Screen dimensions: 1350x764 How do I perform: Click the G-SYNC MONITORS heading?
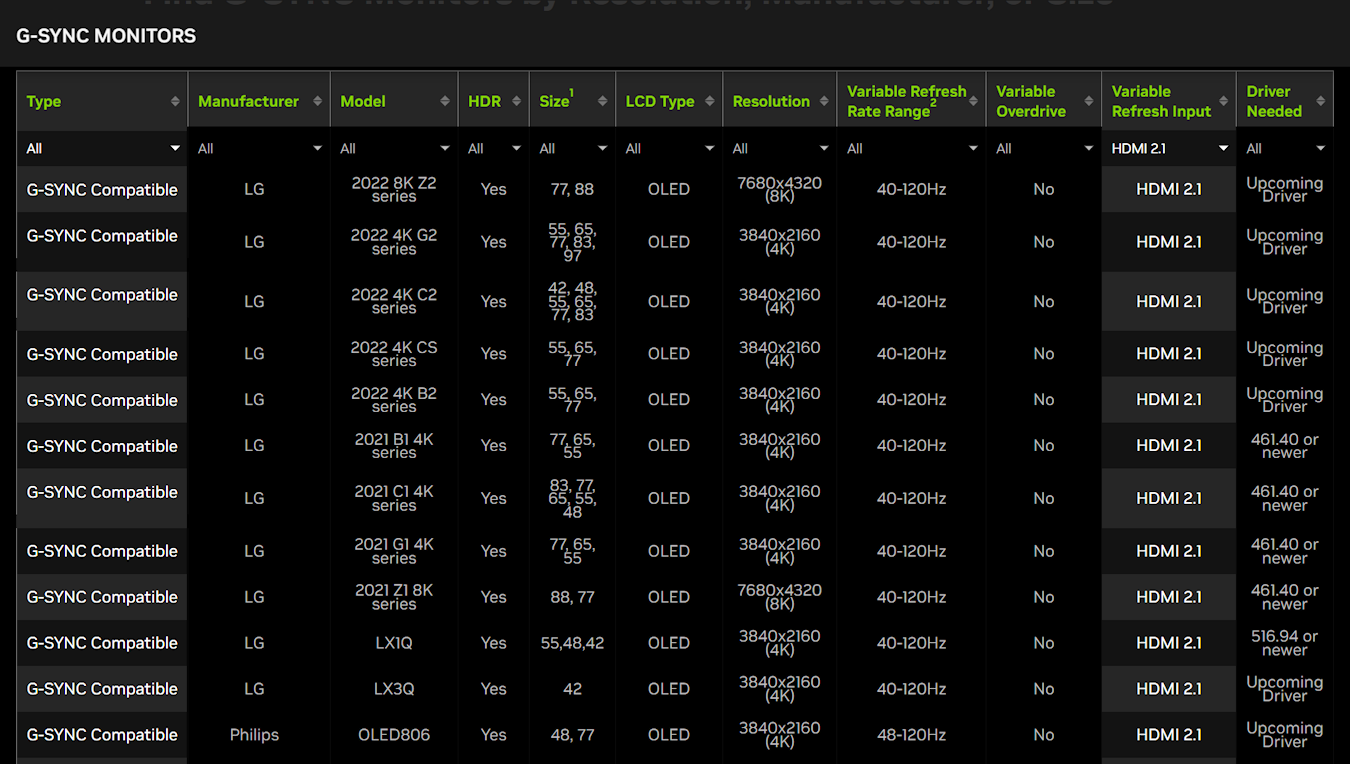point(106,36)
